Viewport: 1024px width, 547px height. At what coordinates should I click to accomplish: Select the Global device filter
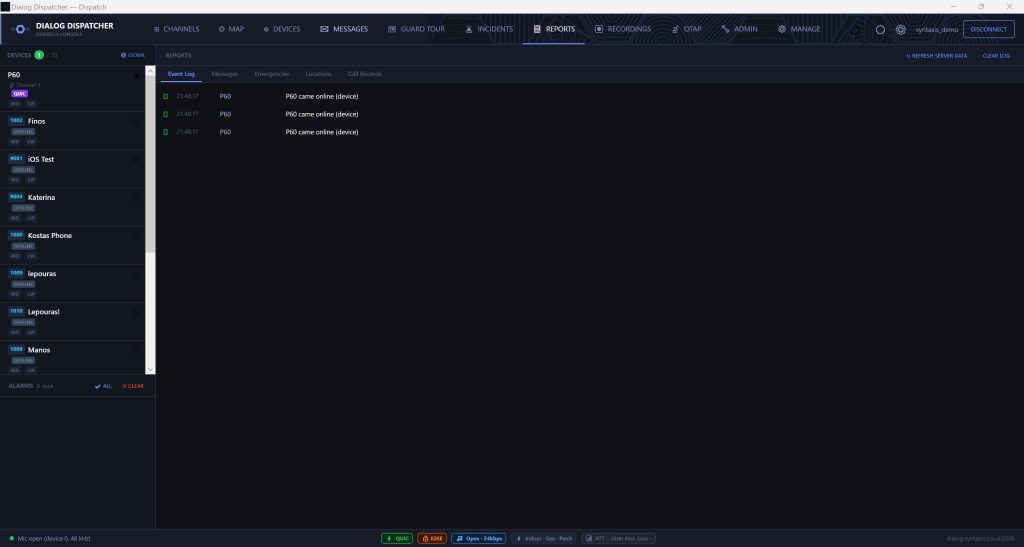(133, 55)
